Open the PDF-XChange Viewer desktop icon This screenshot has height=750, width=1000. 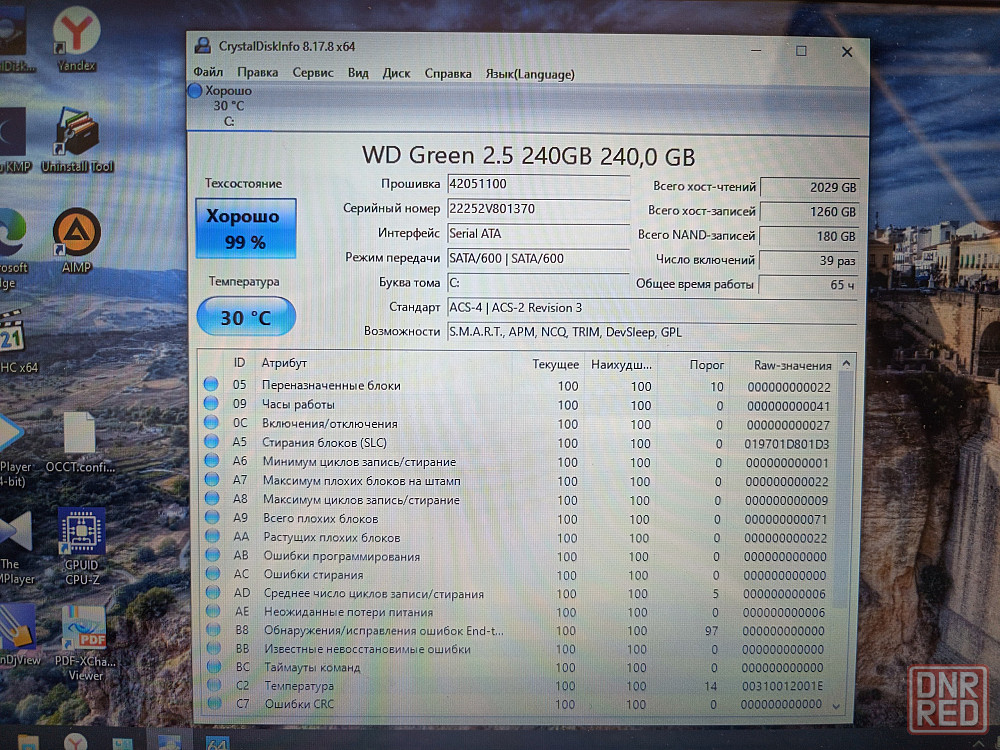coord(85,642)
